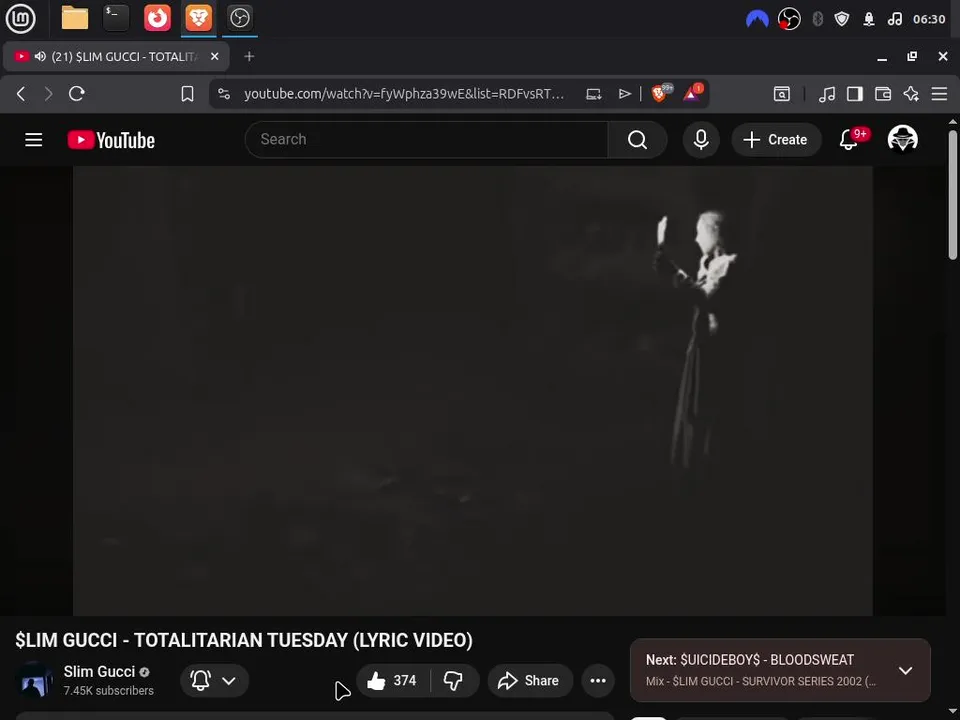The width and height of the screenshot is (960, 720).
Task: Open the account avatar menu
Action: coord(902,139)
